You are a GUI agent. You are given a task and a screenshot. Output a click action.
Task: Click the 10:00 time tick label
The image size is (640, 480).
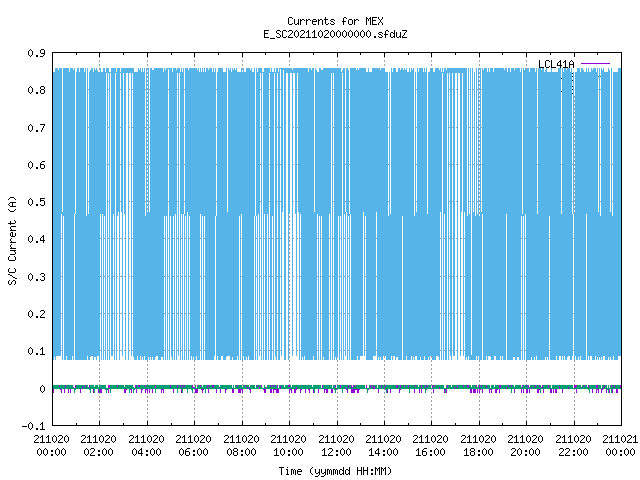pyautogui.click(x=288, y=446)
